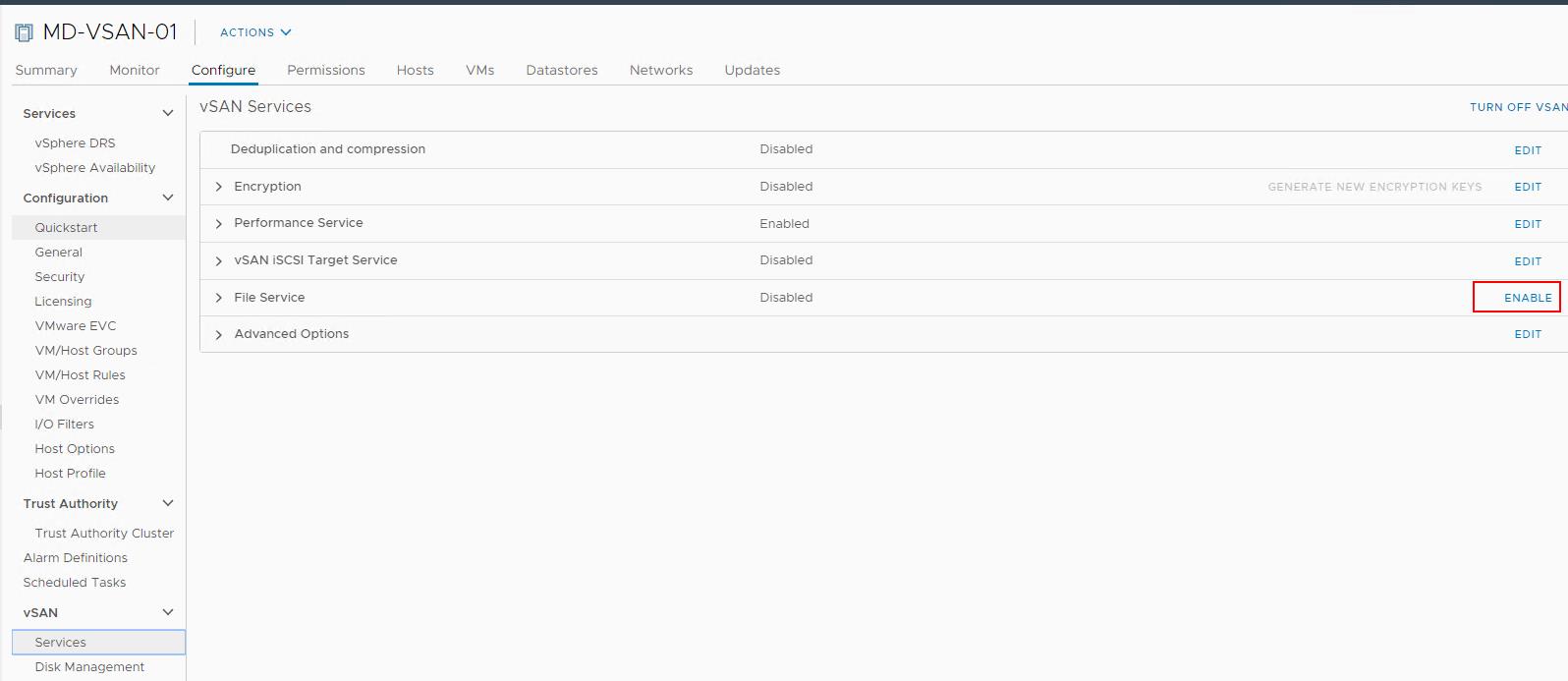This screenshot has height=681, width=1568.
Task: Click TURN OFF VSAN link
Action: pos(1518,107)
